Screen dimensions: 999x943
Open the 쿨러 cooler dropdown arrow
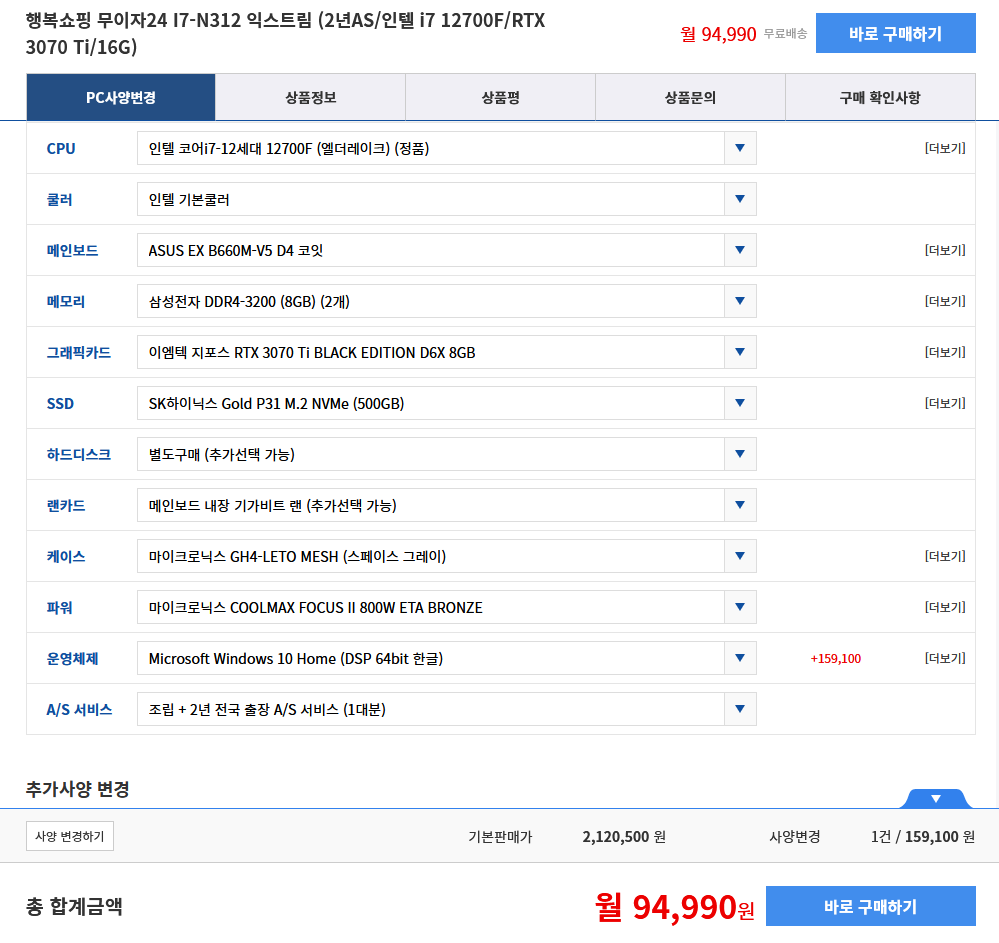point(740,199)
